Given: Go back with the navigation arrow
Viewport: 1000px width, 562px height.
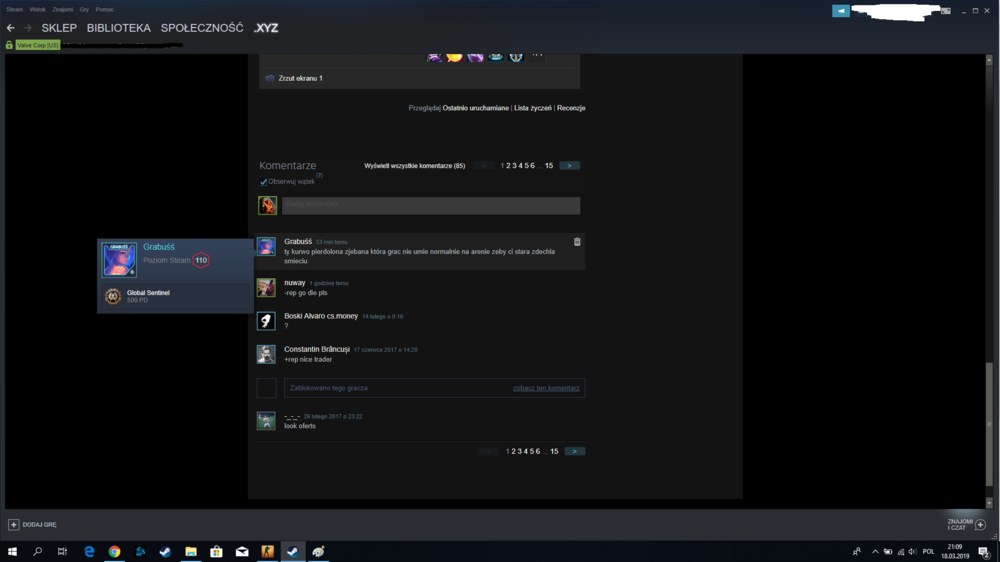Looking at the screenshot, I should 10,28.
